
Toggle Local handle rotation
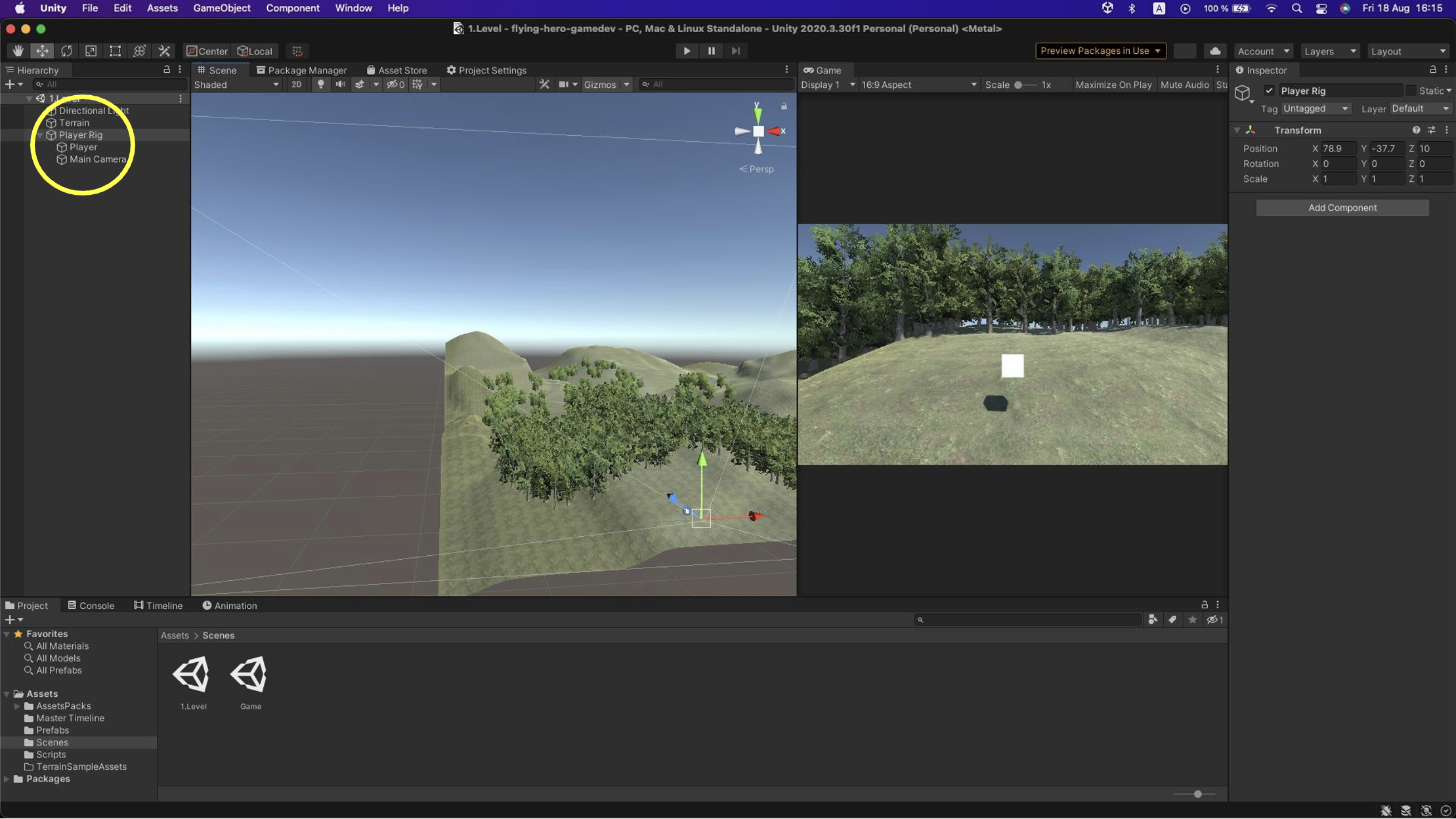[x=255, y=51]
